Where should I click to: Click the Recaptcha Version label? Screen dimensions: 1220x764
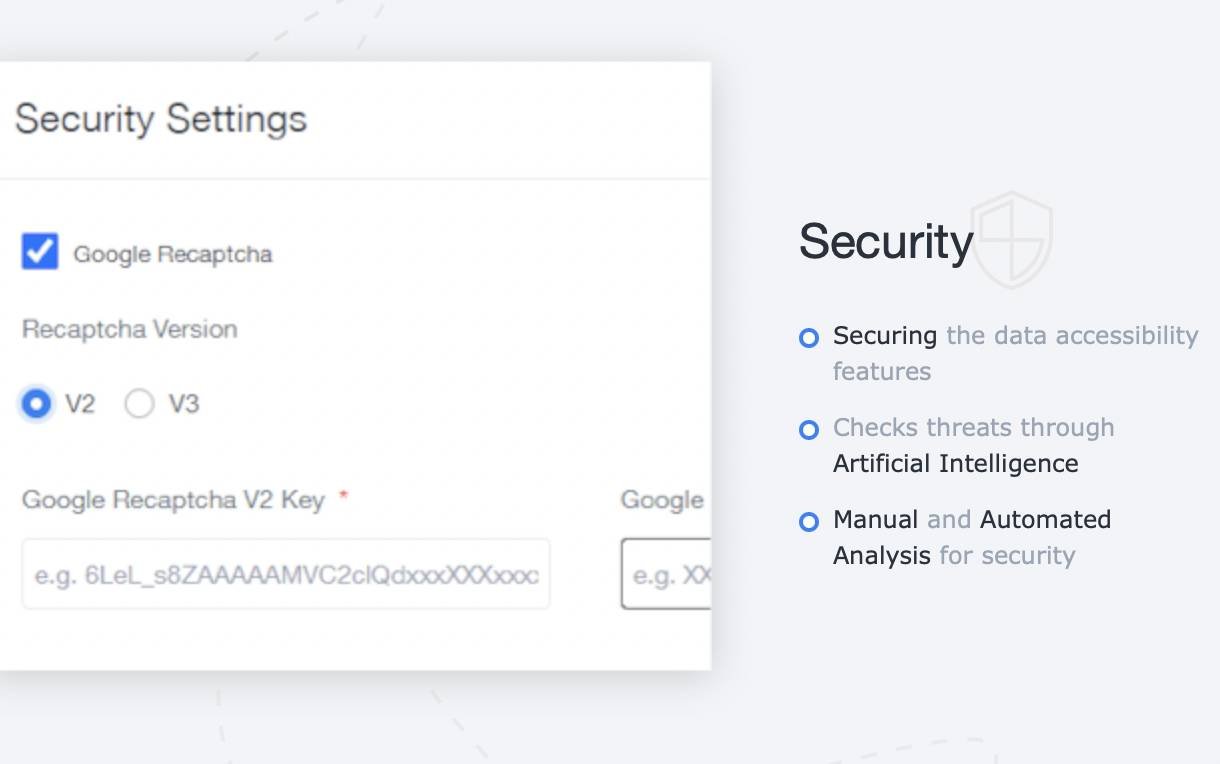pos(130,329)
